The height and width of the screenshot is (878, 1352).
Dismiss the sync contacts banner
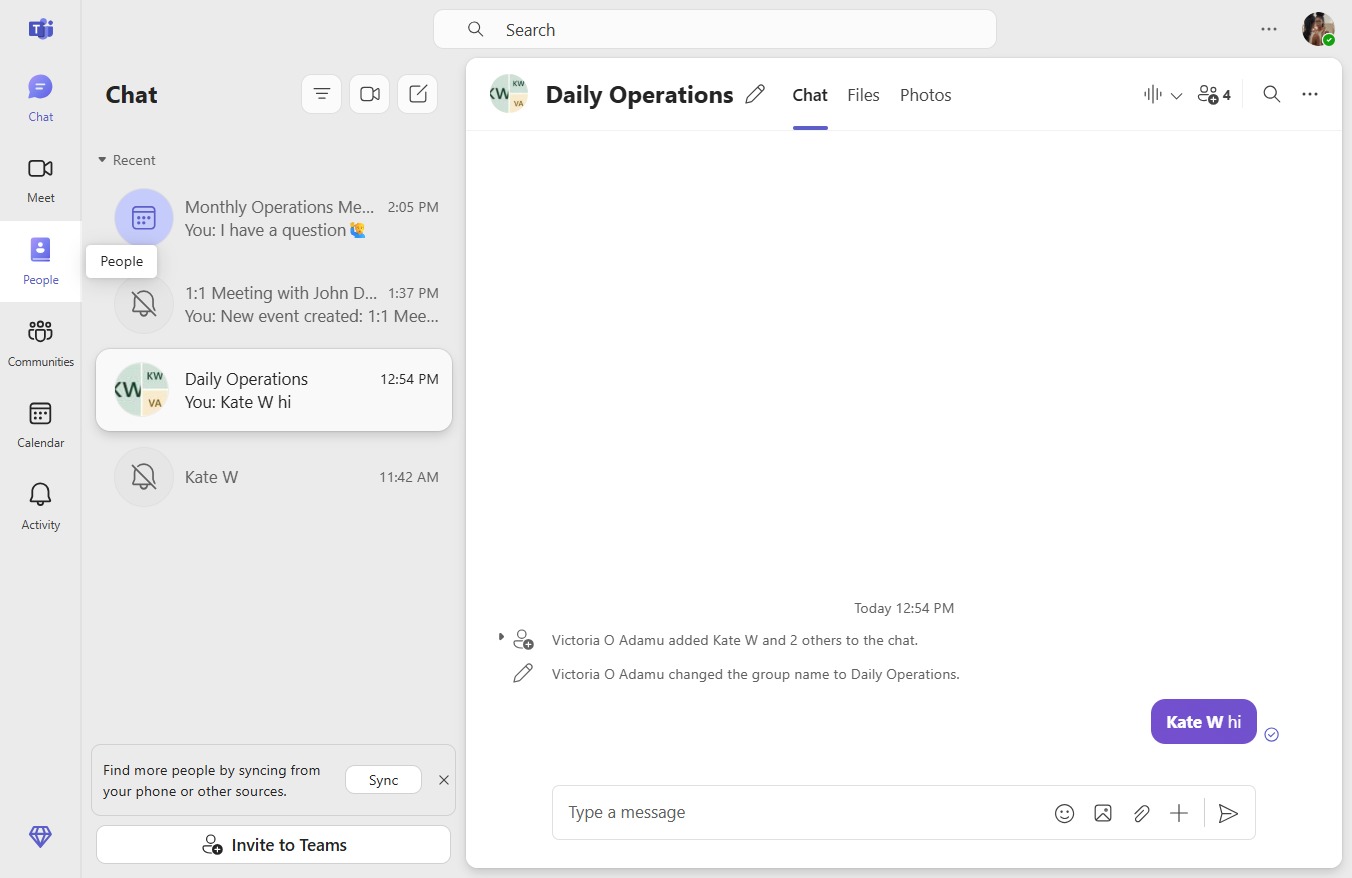444,780
